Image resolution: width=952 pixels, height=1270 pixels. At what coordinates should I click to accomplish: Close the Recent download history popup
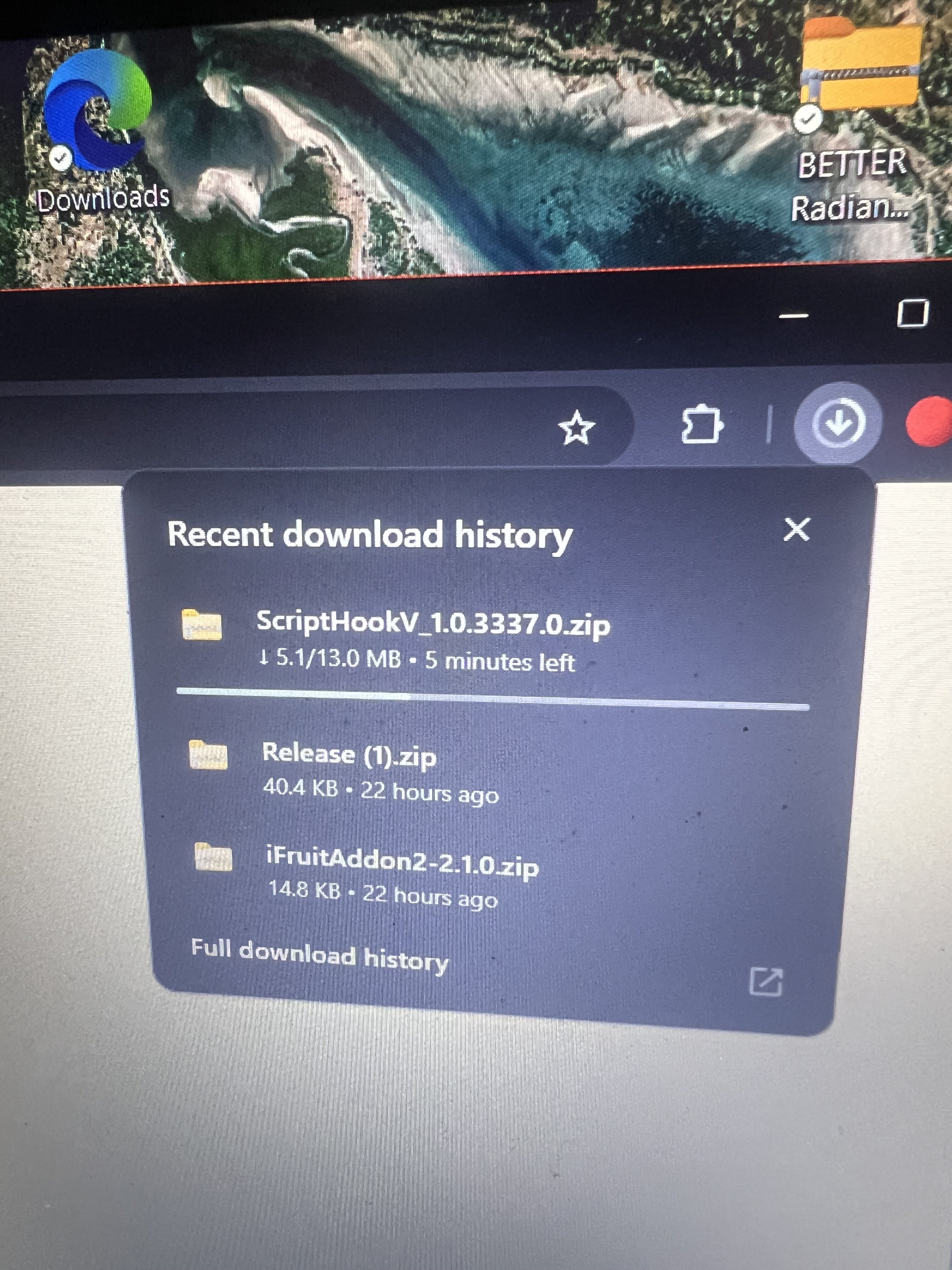[x=796, y=529]
